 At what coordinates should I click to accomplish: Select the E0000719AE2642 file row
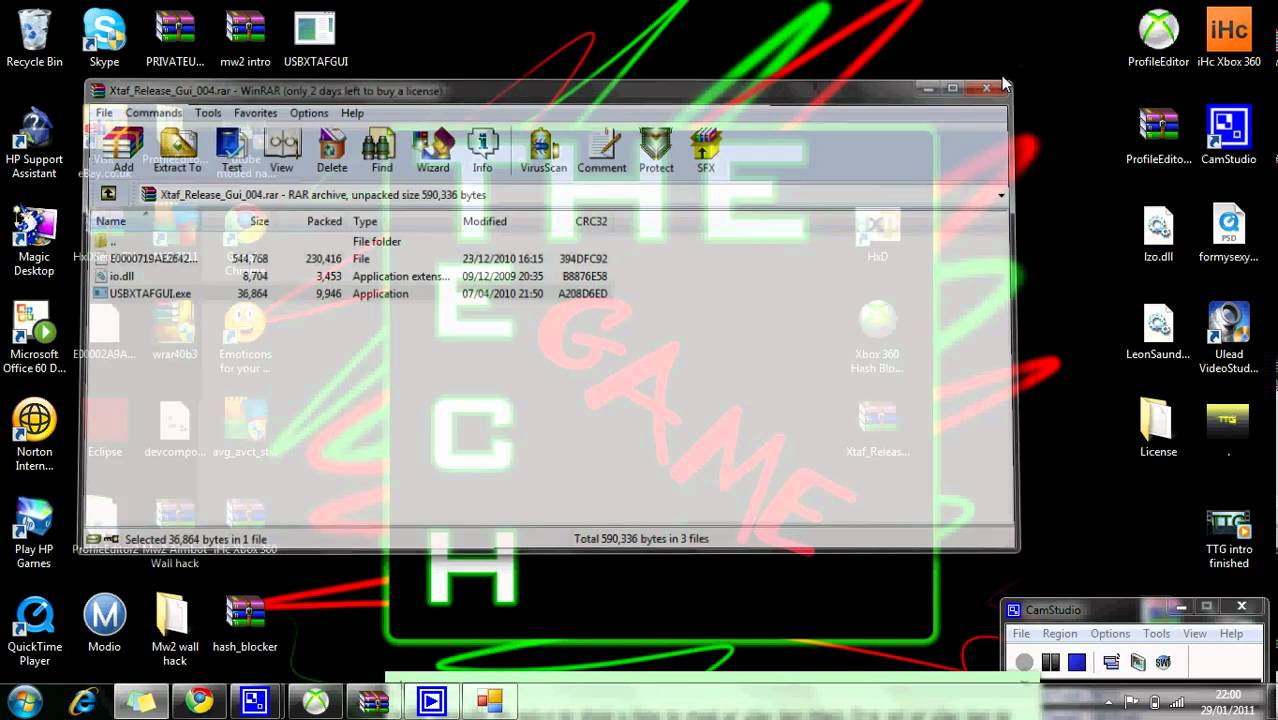coord(350,258)
